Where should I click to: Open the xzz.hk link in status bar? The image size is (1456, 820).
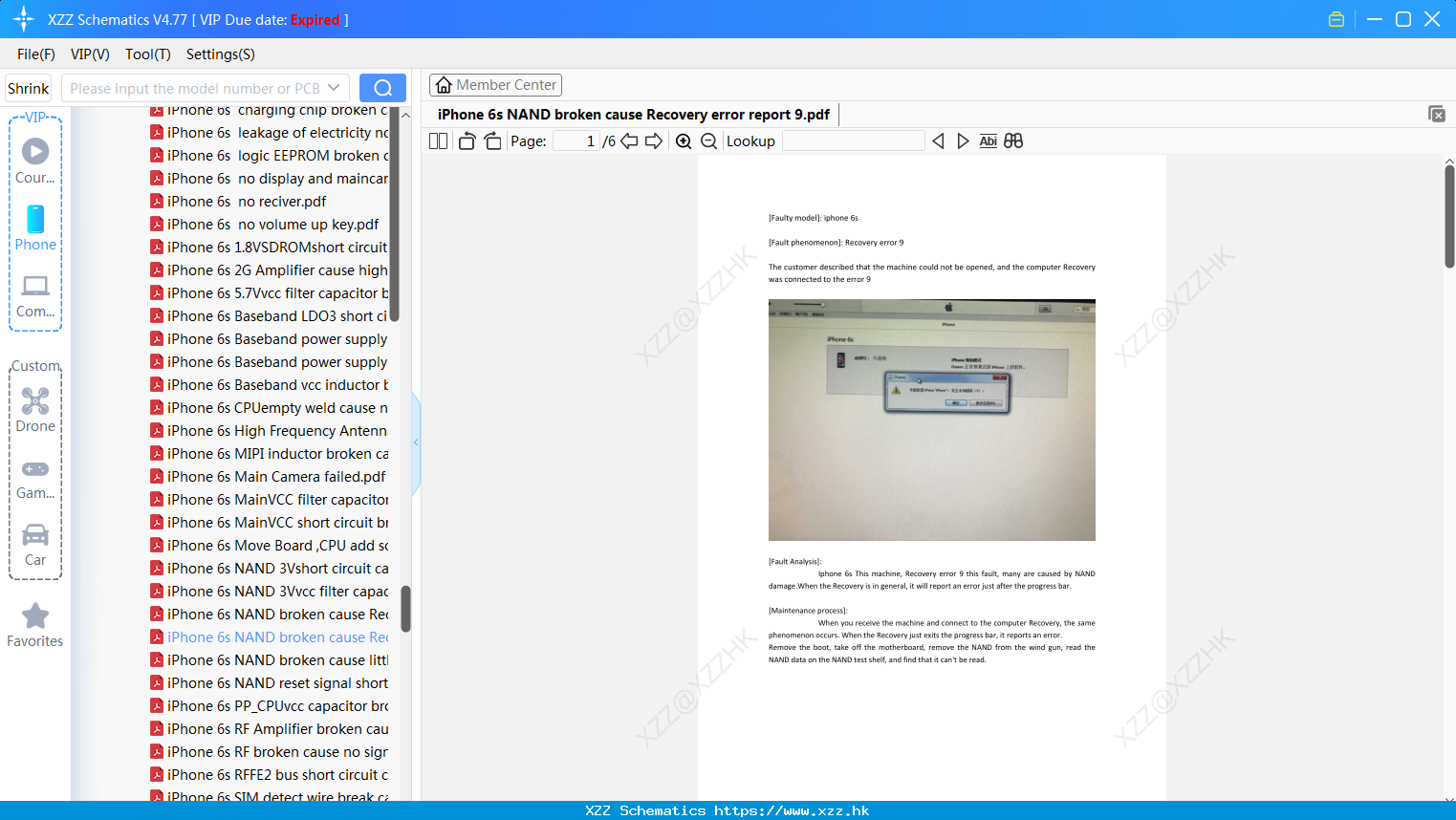792,810
